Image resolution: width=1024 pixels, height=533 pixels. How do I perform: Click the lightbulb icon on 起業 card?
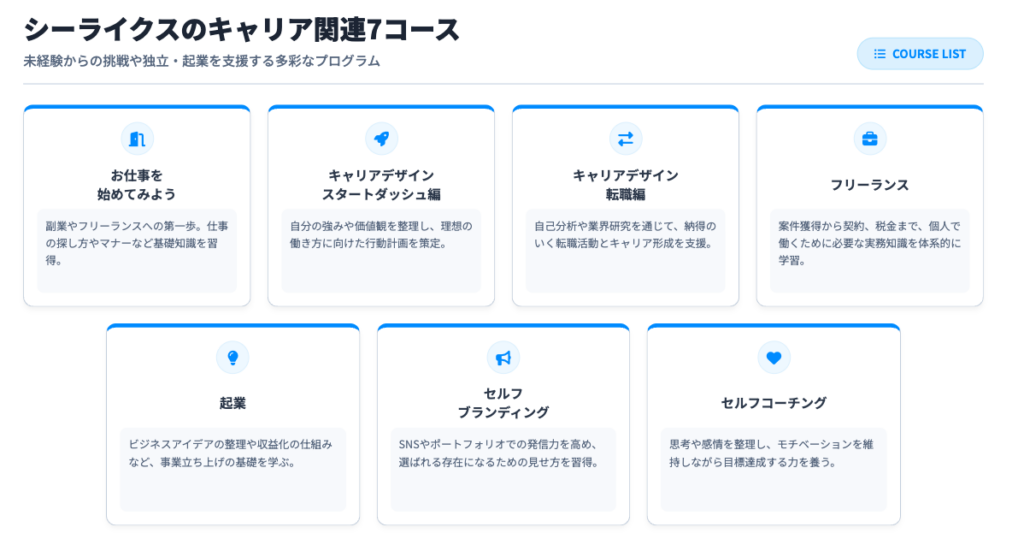coord(233,357)
